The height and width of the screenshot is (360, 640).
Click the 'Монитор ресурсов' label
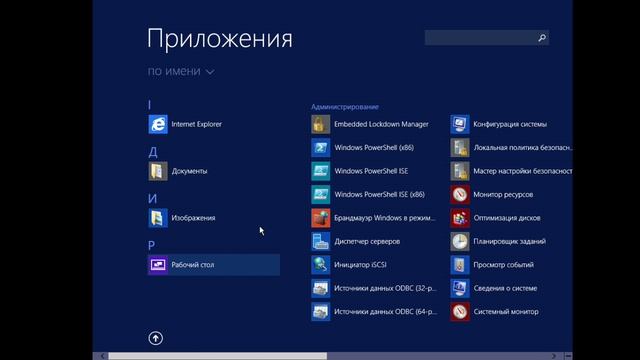(x=503, y=195)
